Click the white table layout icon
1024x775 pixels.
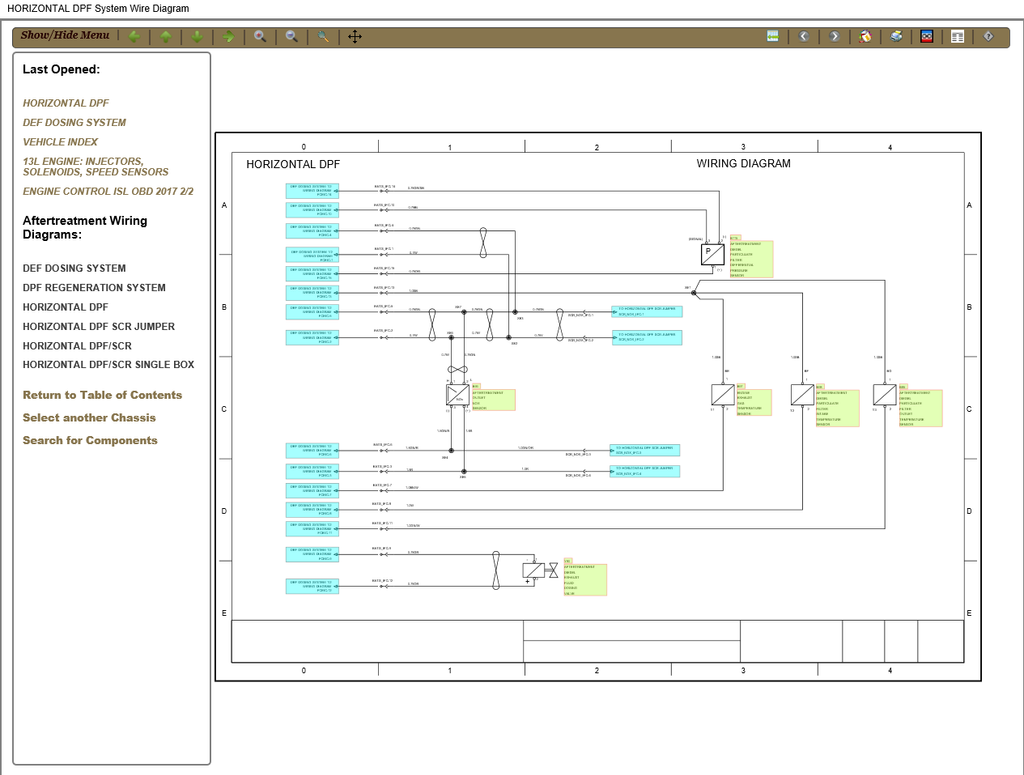[957, 37]
